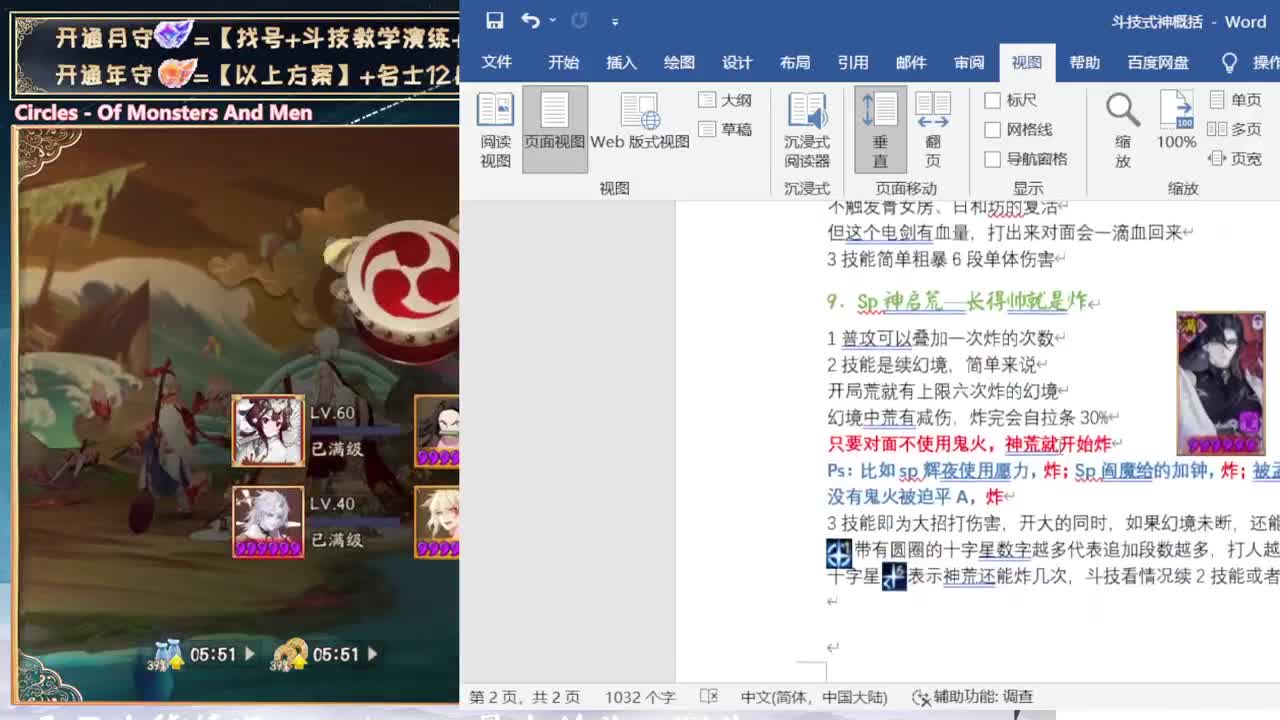Launch the Immersive Reader (沉浸式阅读器)
The height and width of the screenshot is (720, 1280).
[807, 128]
